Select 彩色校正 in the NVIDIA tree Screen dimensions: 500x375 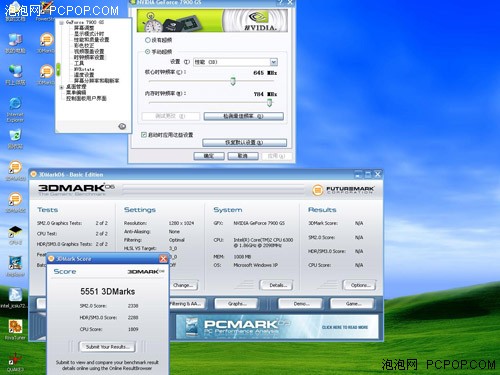click(84, 45)
